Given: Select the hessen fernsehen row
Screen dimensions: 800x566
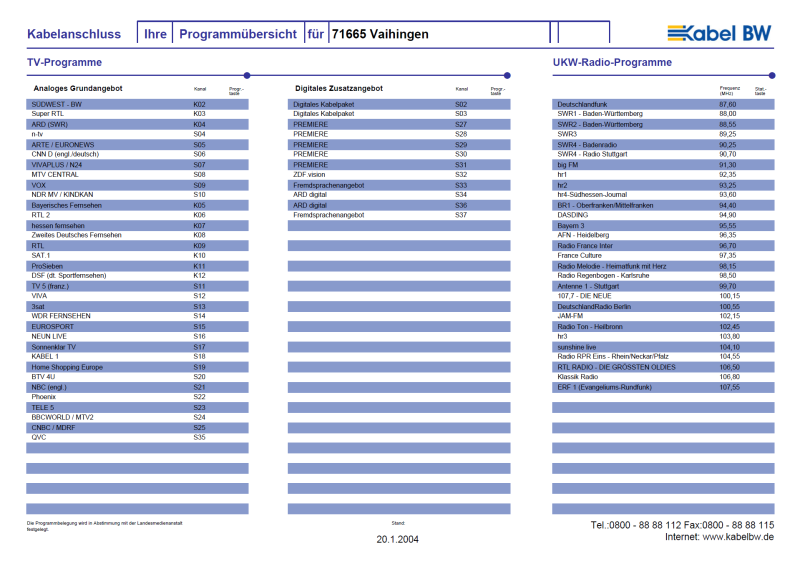Looking at the screenshot, I should coord(137,226).
